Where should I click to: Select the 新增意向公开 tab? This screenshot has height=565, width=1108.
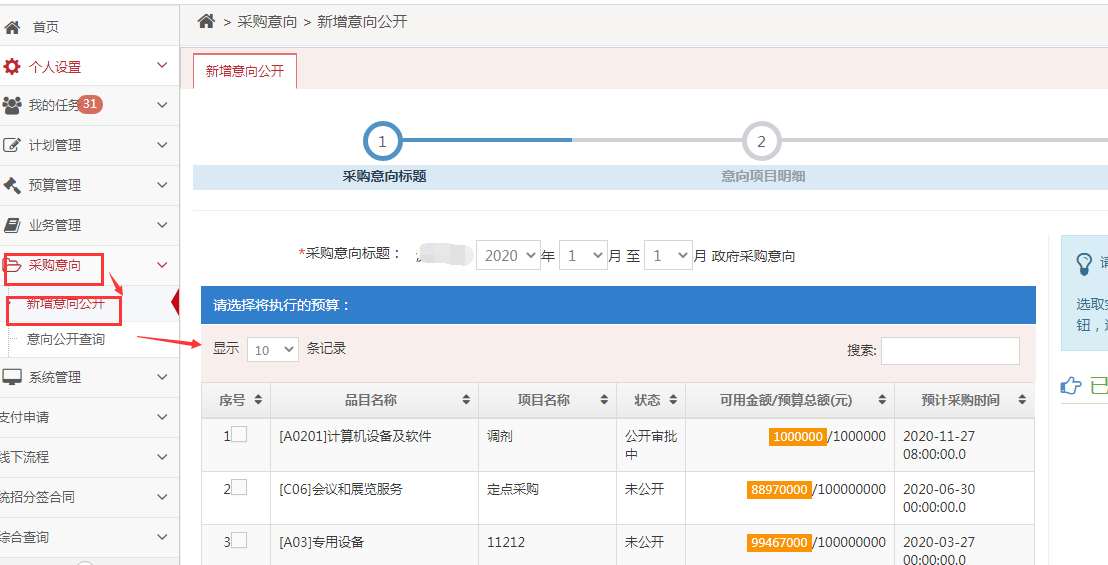click(245, 71)
